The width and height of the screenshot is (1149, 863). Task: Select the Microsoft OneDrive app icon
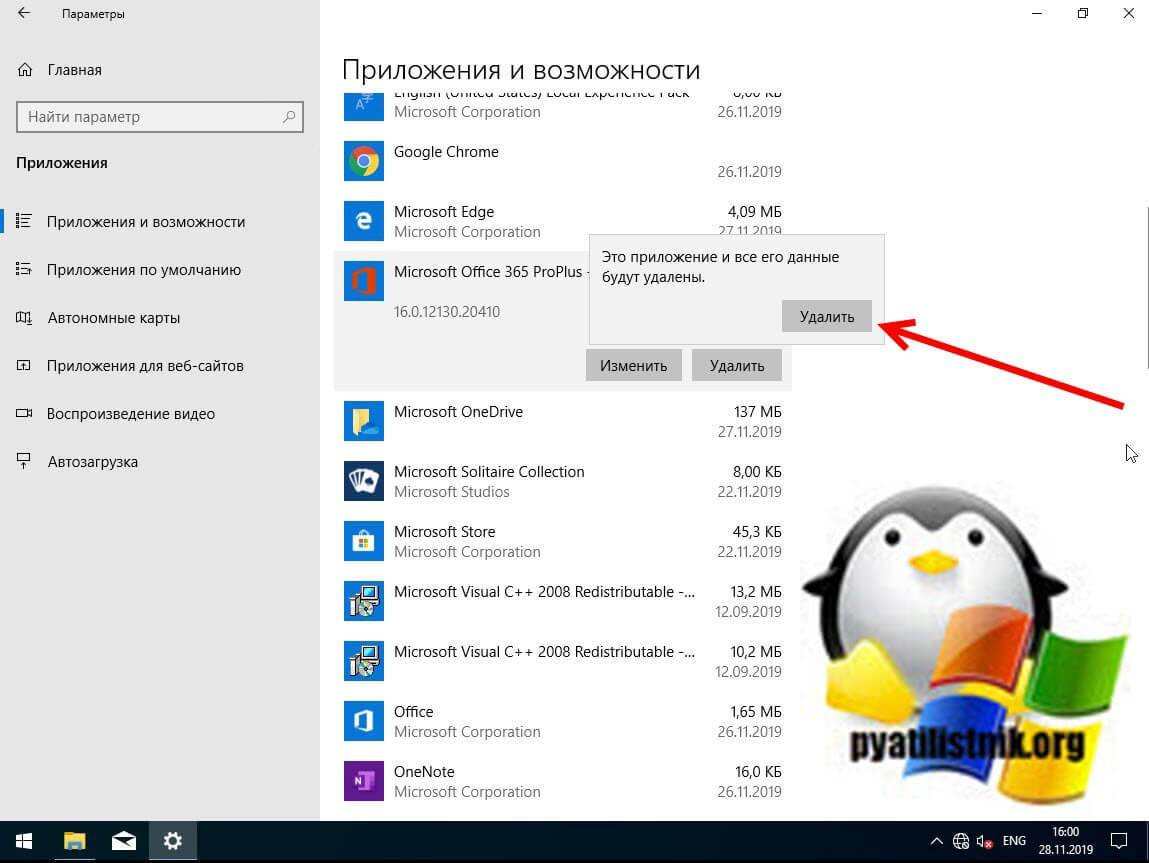(363, 421)
